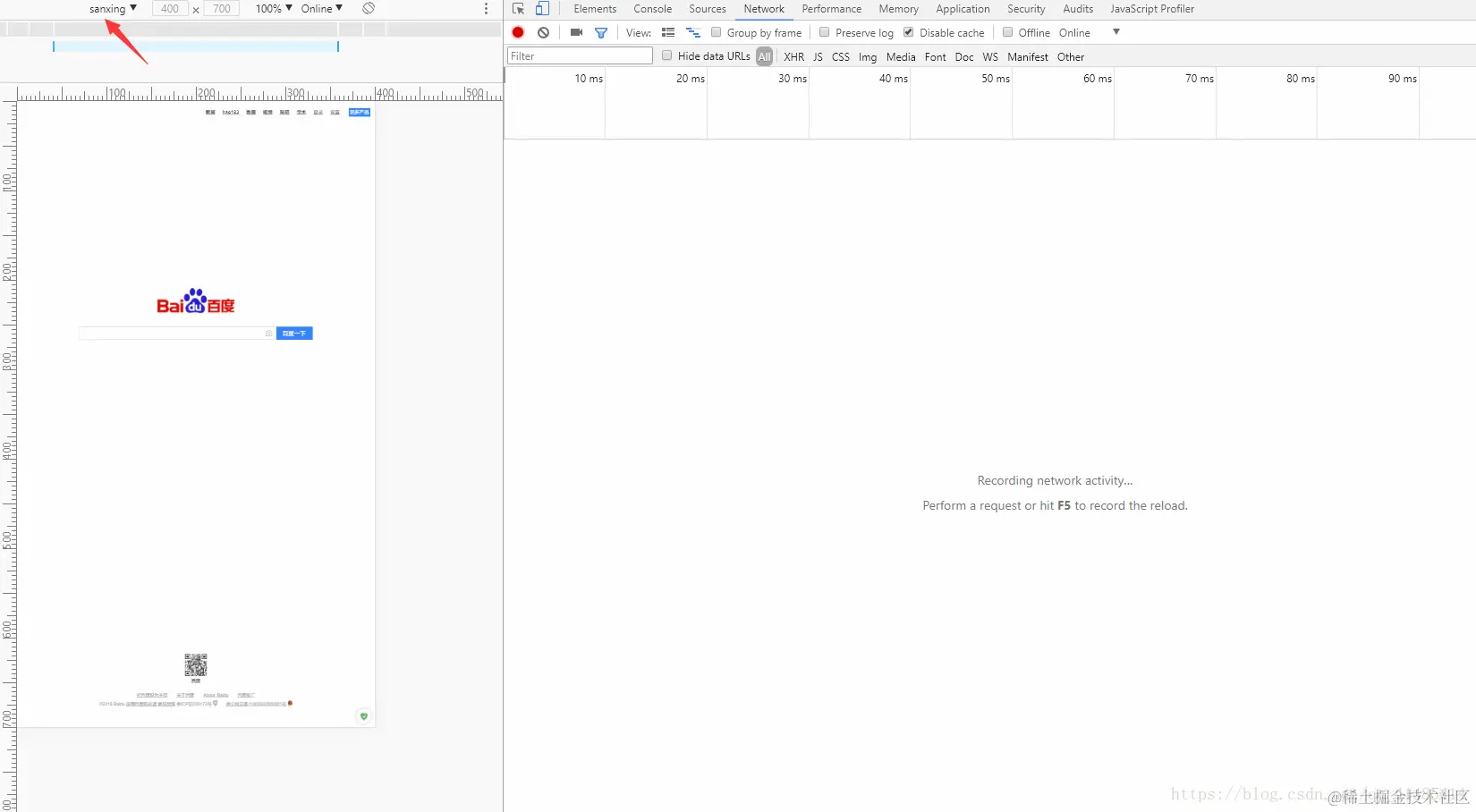Click the waterfall overview view icon

tap(693, 32)
